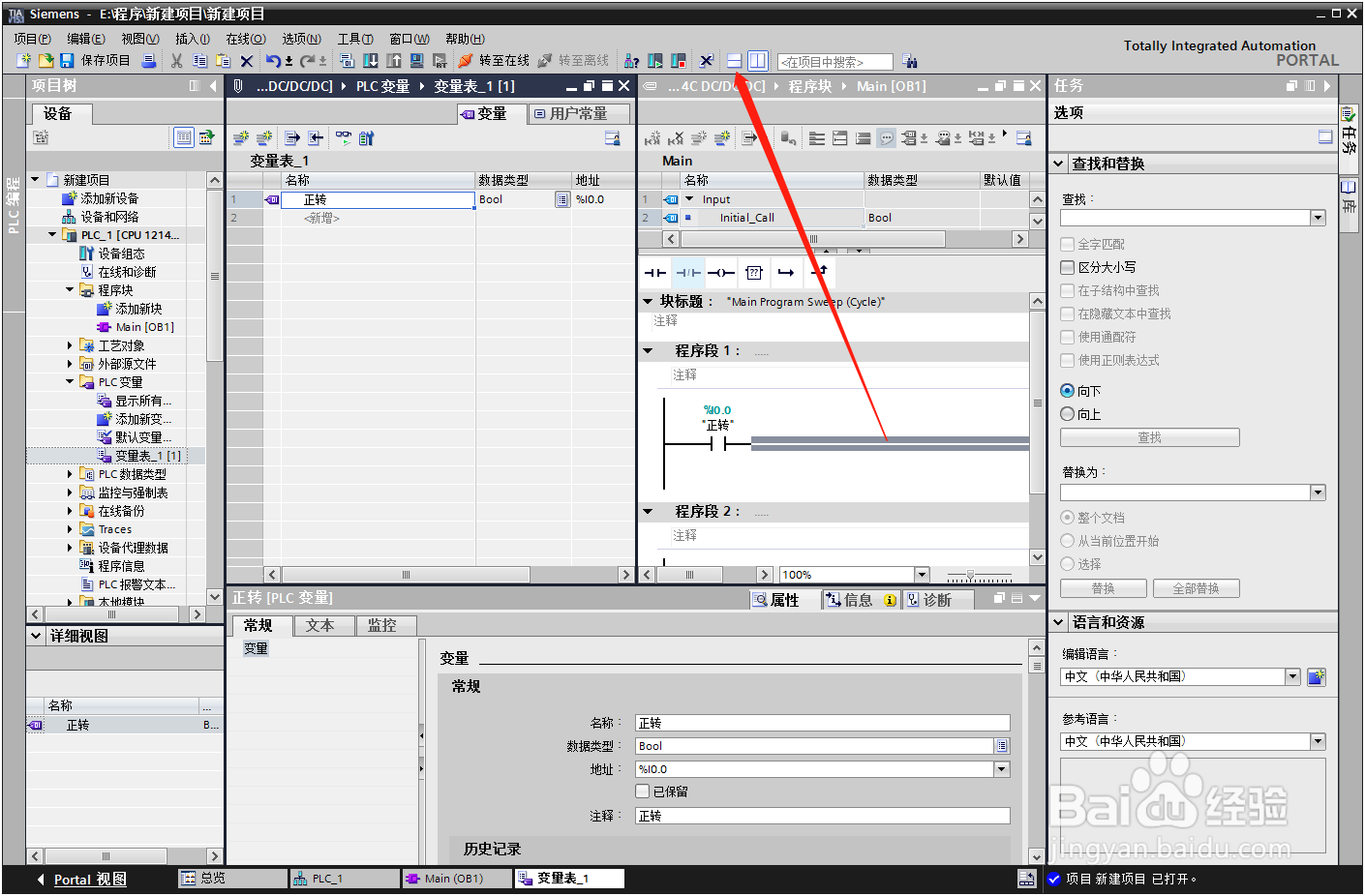Viewport: 1365px width, 896px height.
Task: Click the Accessible devices icon
Action: (631, 61)
